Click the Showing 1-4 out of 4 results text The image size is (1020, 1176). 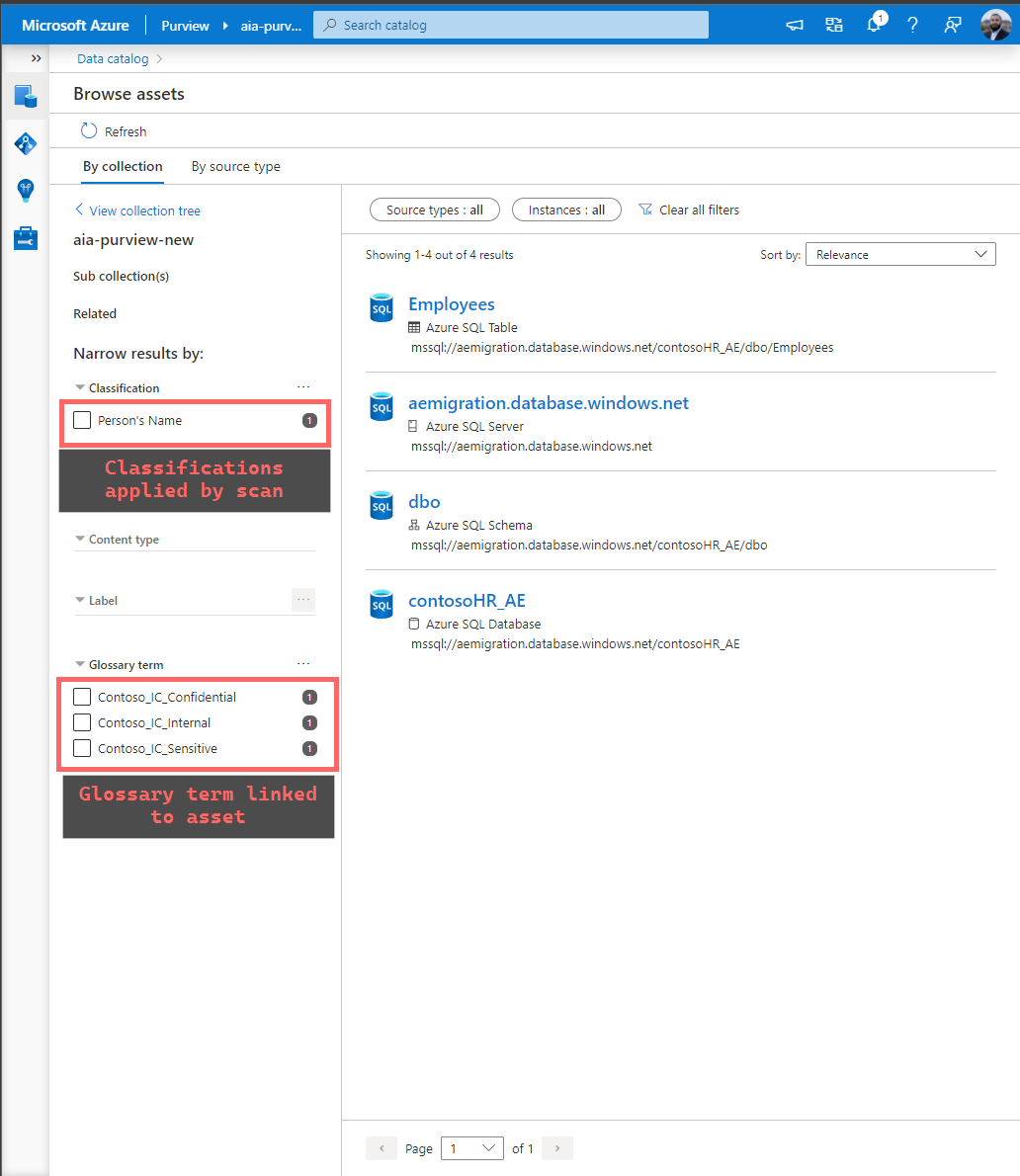[440, 255]
